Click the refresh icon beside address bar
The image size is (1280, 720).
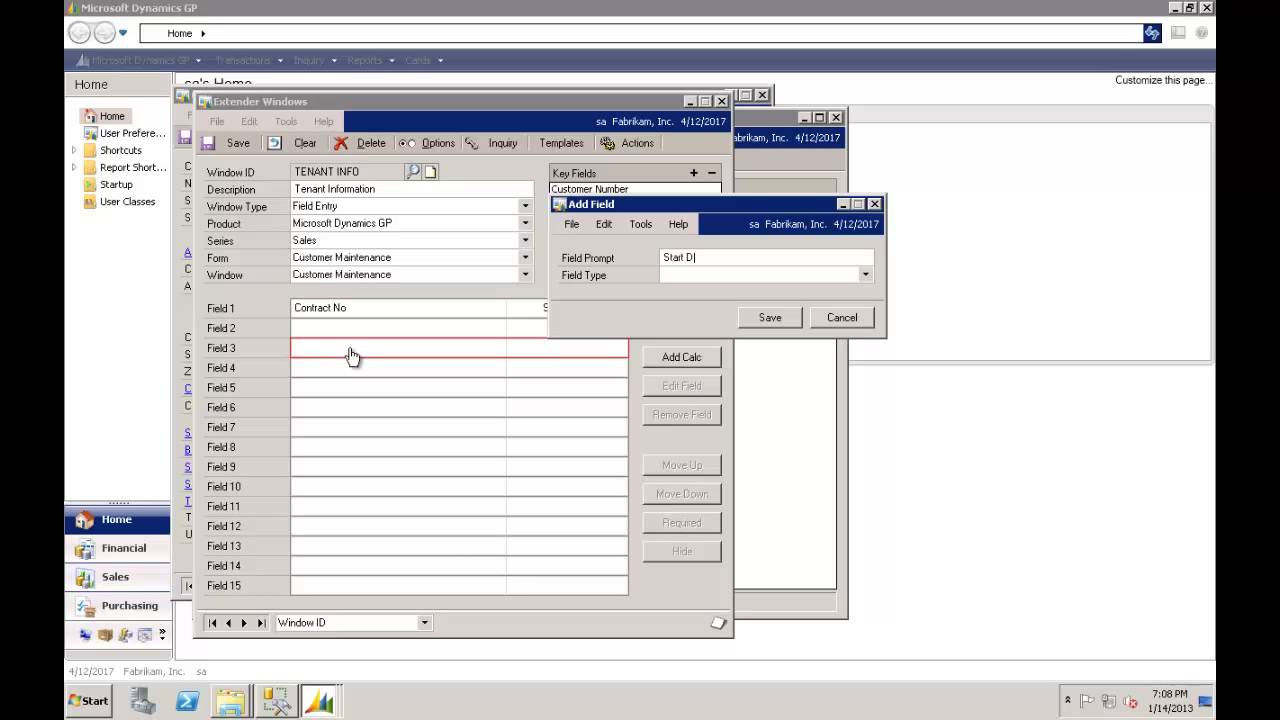1152,33
